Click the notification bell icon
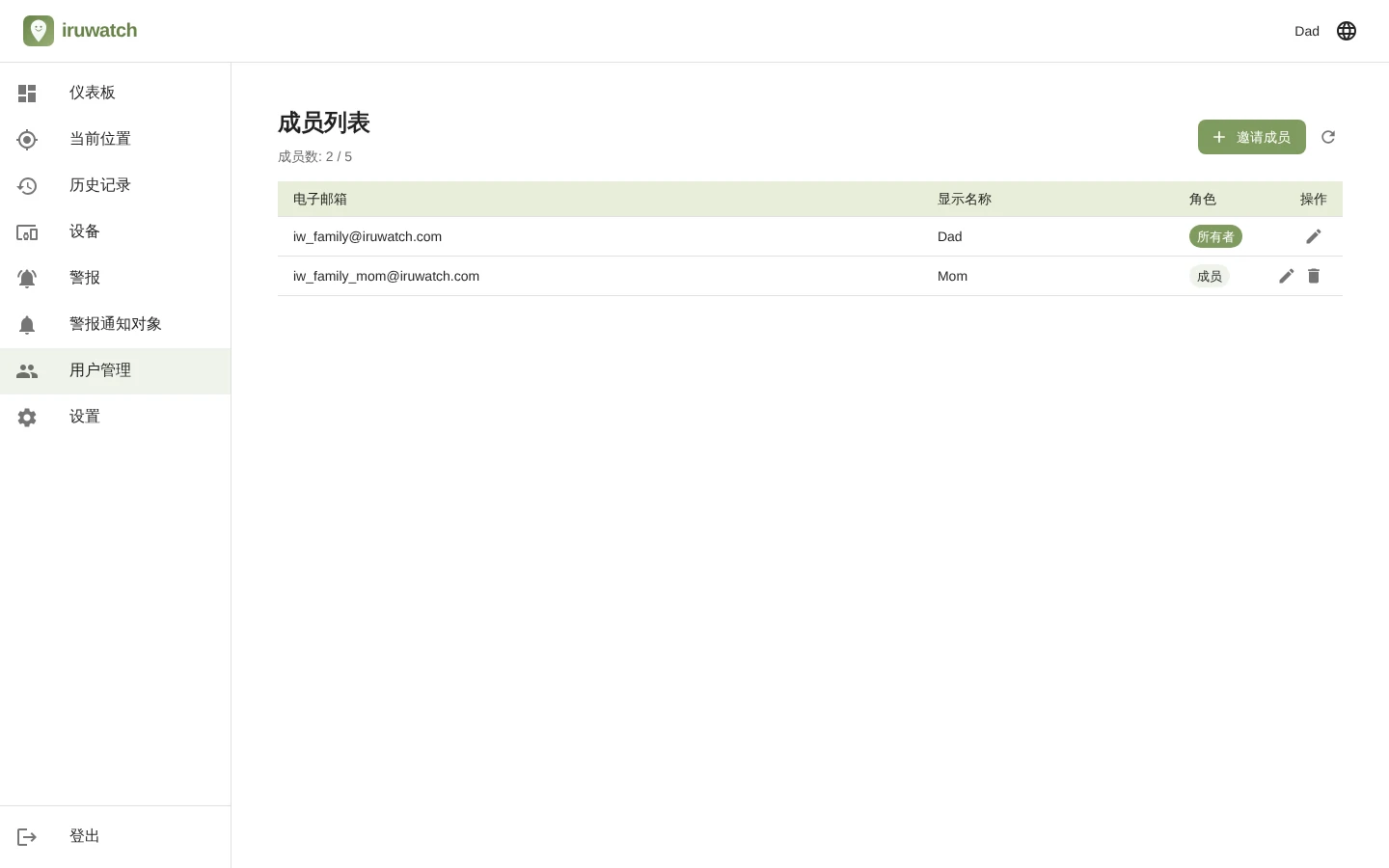 pyautogui.click(x=27, y=325)
